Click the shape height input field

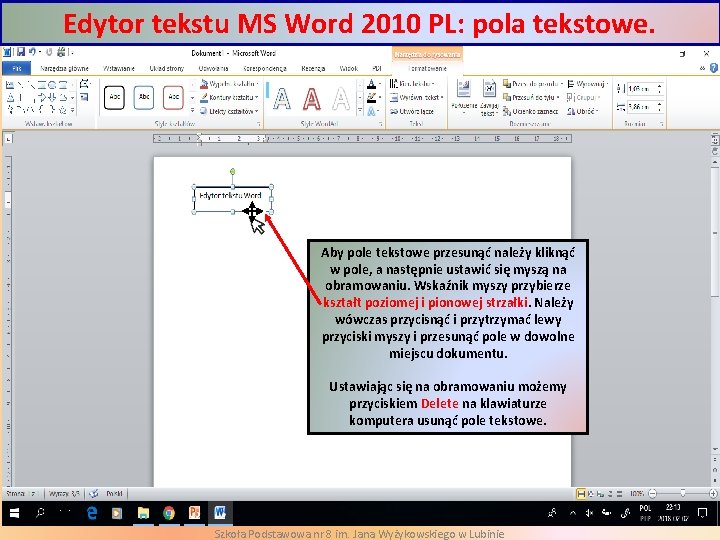point(641,89)
